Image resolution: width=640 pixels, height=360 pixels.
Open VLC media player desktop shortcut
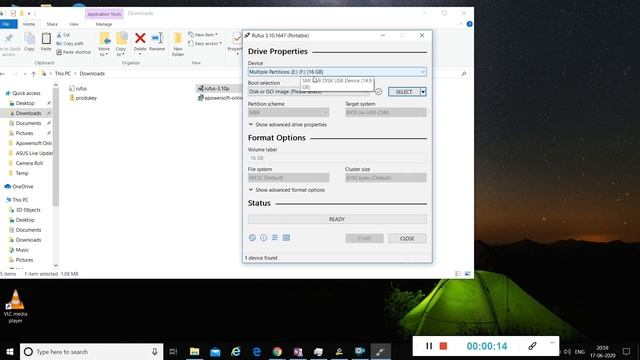(16, 307)
